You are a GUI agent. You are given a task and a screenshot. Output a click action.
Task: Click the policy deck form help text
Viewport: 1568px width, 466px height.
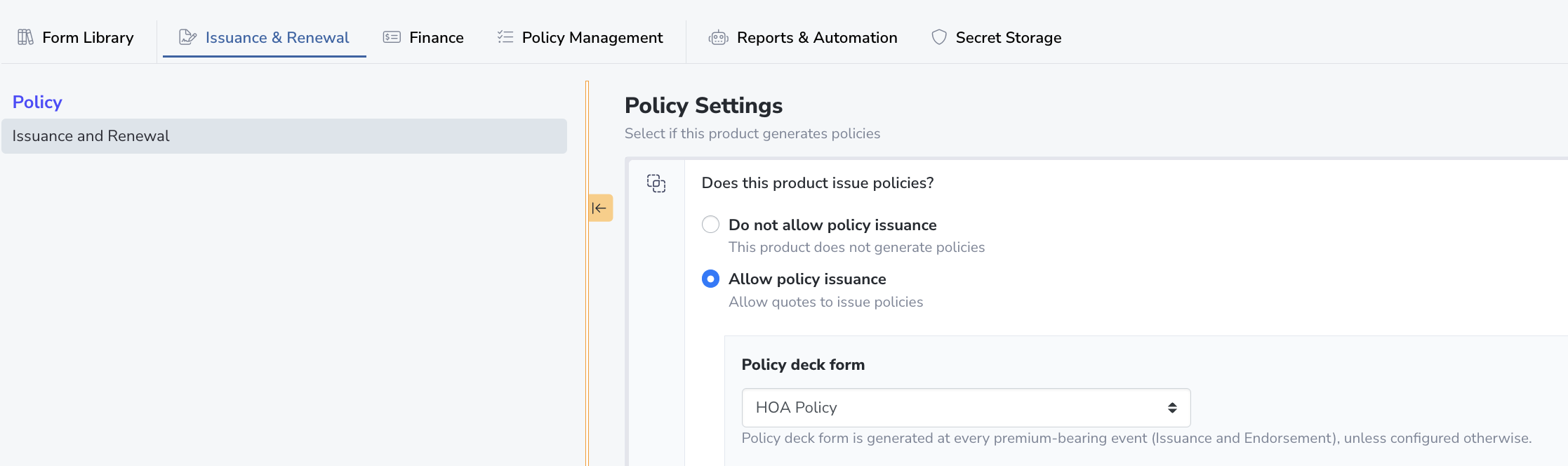tap(1136, 438)
